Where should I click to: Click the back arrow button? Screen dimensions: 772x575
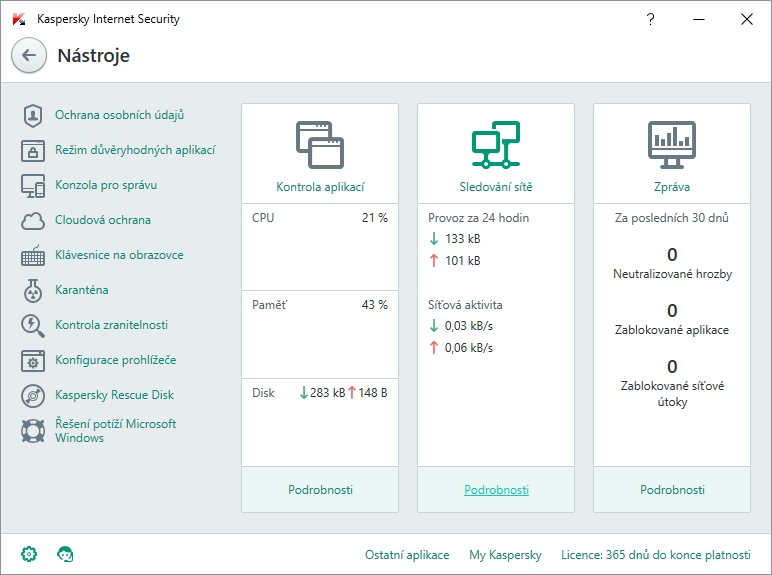pos(29,56)
